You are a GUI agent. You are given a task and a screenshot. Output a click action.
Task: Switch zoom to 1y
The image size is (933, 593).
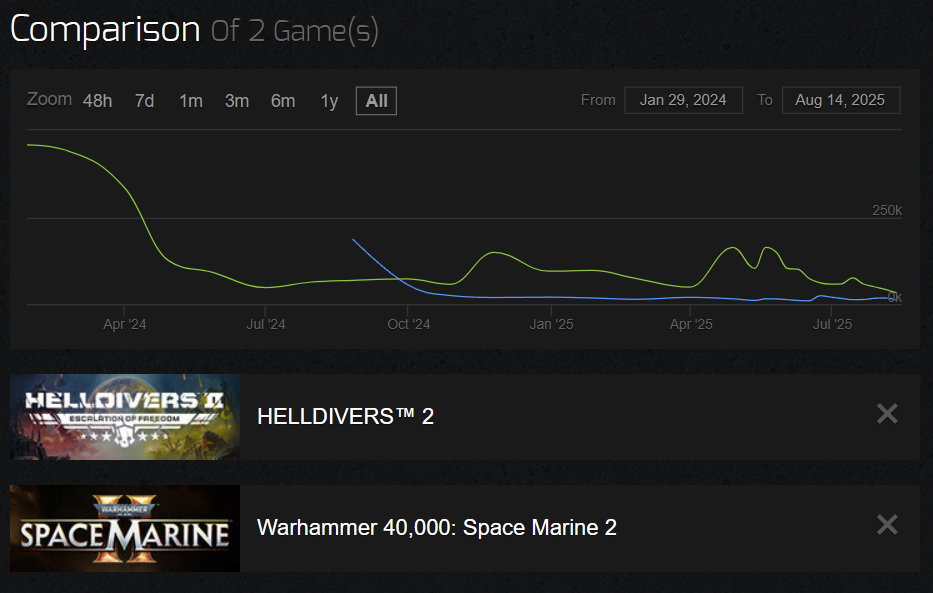pyautogui.click(x=329, y=101)
